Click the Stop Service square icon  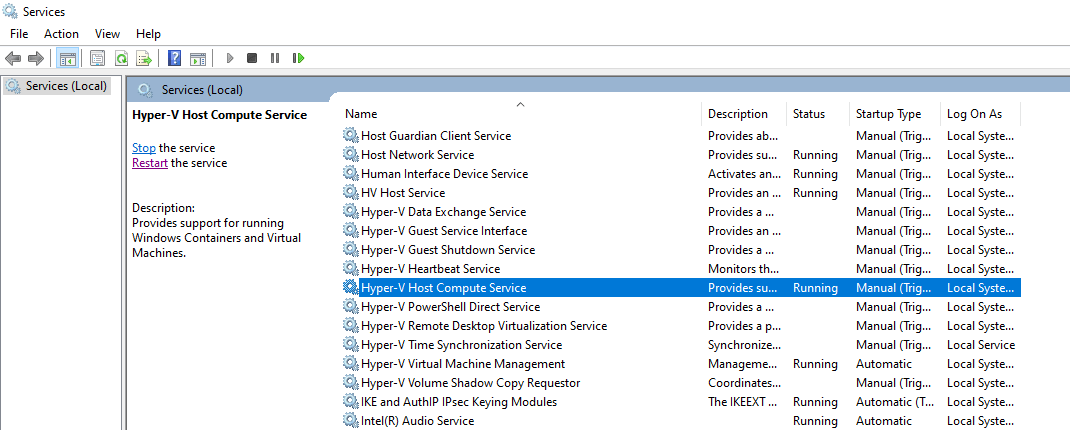point(252,58)
